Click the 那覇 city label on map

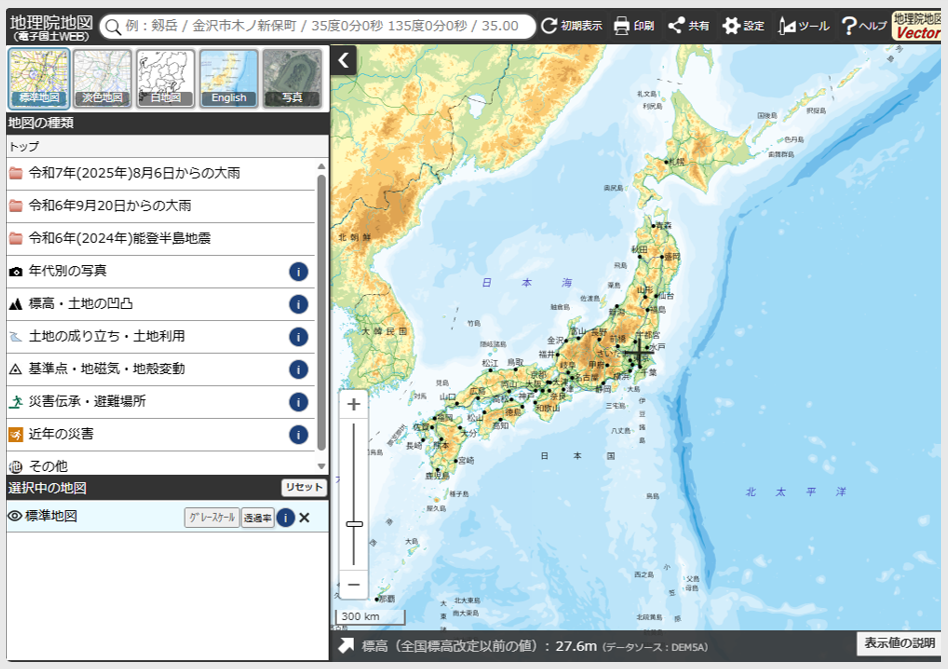coord(387,598)
